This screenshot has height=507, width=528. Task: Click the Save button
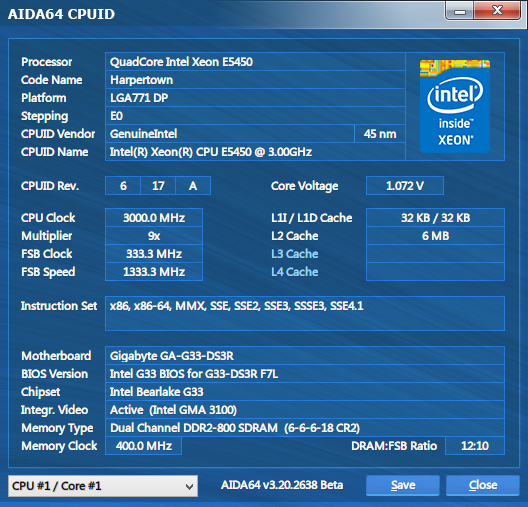[403, 485]
